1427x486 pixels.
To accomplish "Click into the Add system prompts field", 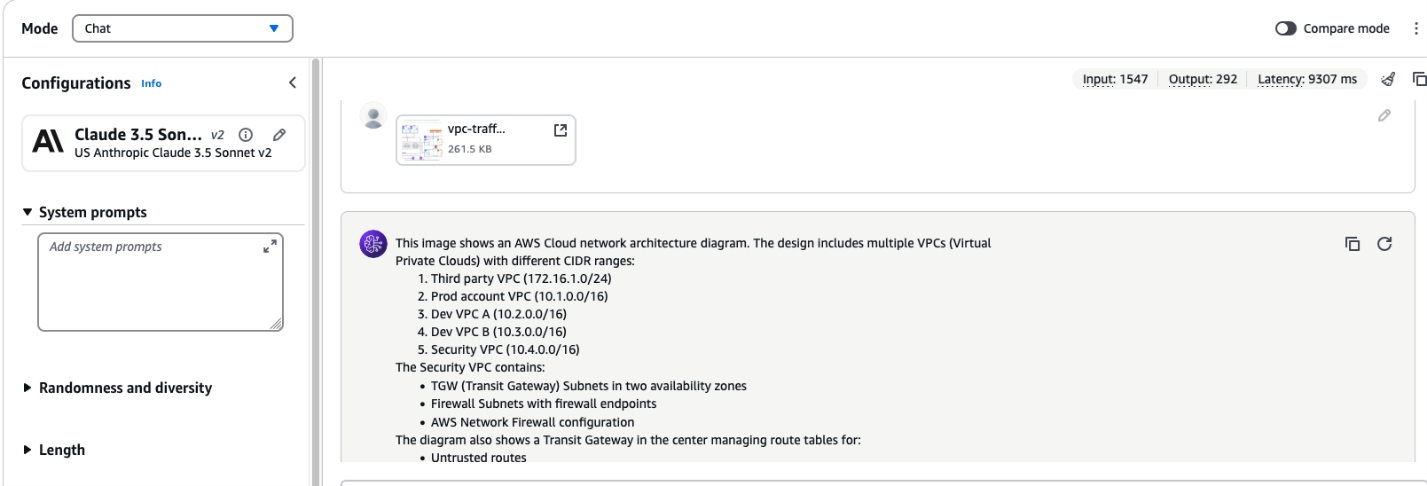I will [150, 280].
